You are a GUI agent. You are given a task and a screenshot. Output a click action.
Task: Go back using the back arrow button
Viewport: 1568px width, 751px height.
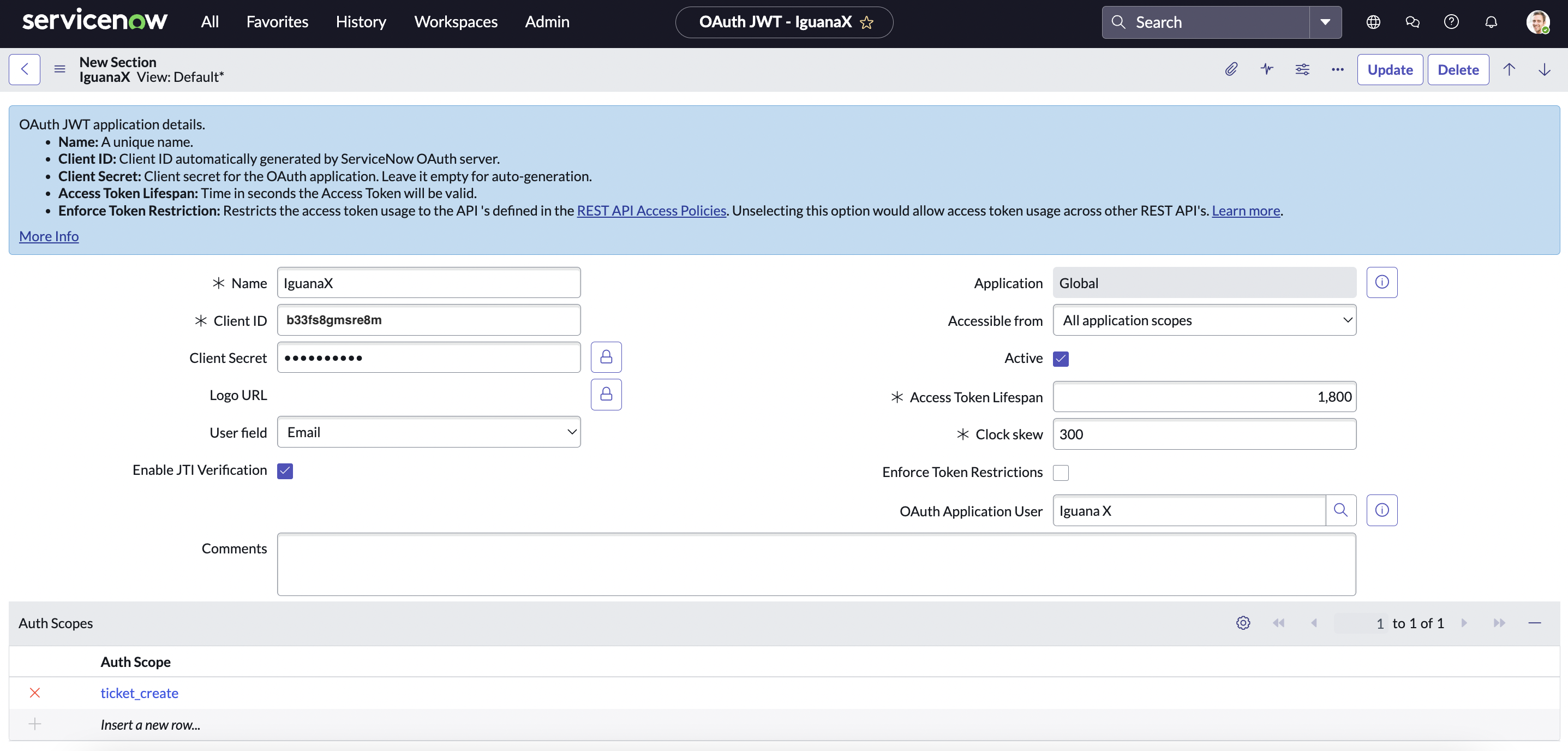point(25,69)
